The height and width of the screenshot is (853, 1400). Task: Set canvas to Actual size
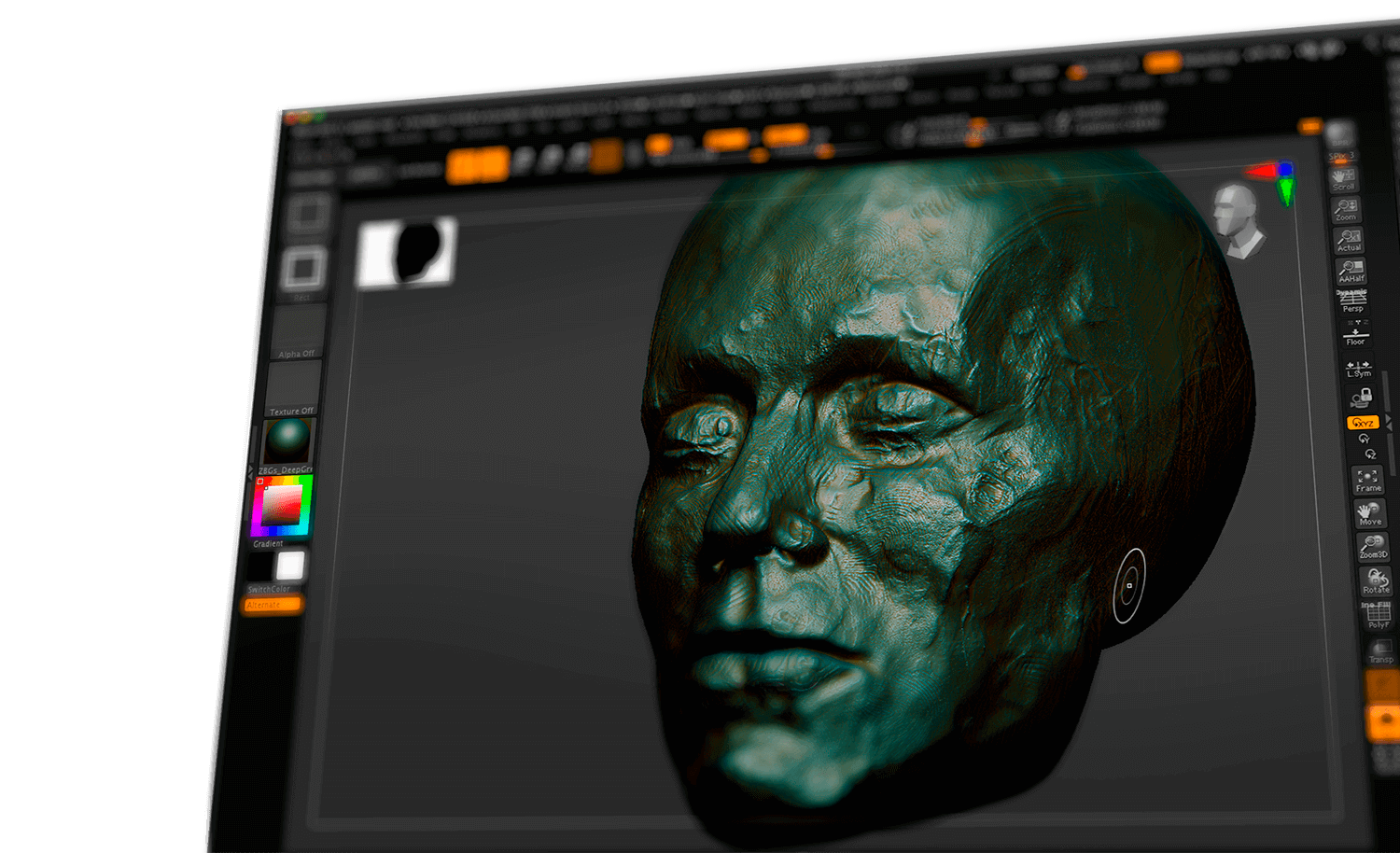1349,240
